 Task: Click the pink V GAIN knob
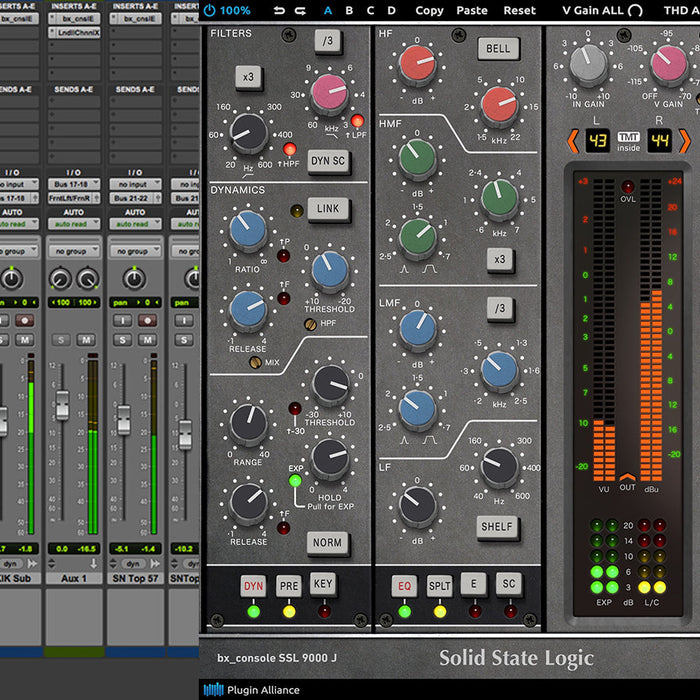668,63
